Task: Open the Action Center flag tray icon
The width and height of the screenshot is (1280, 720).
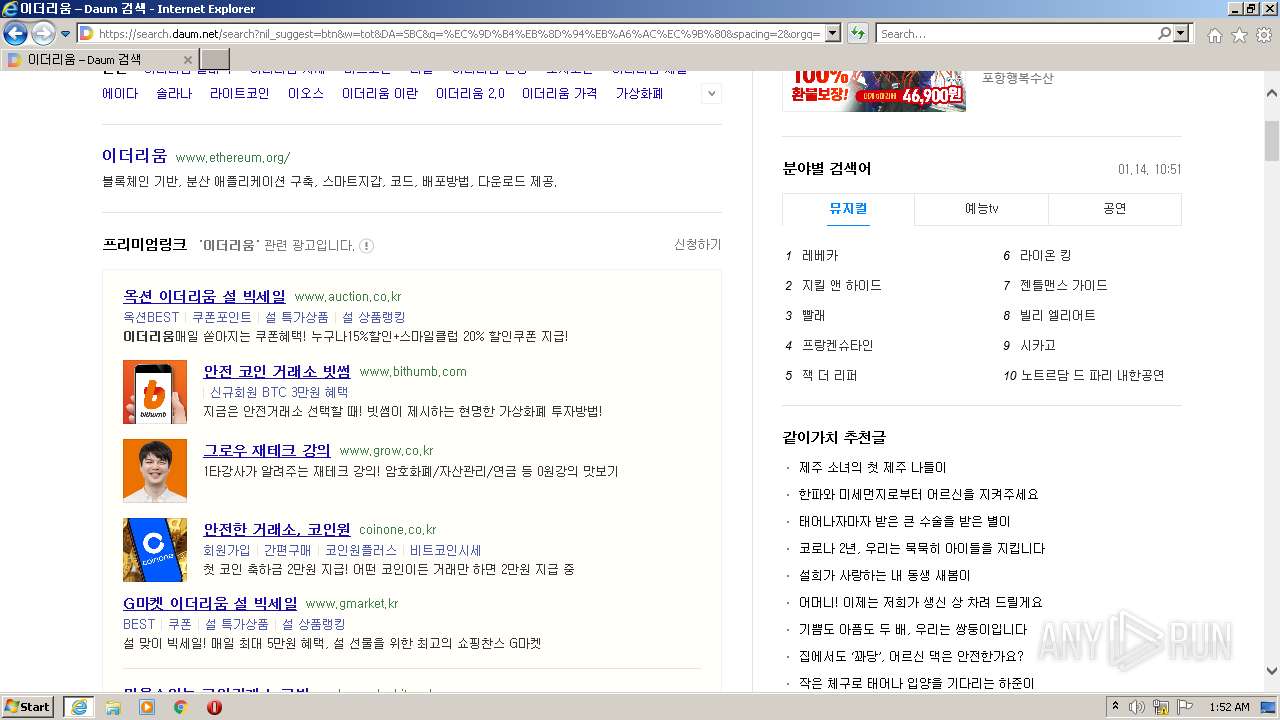Action: pyautogui.click(x=1185, y=707)
